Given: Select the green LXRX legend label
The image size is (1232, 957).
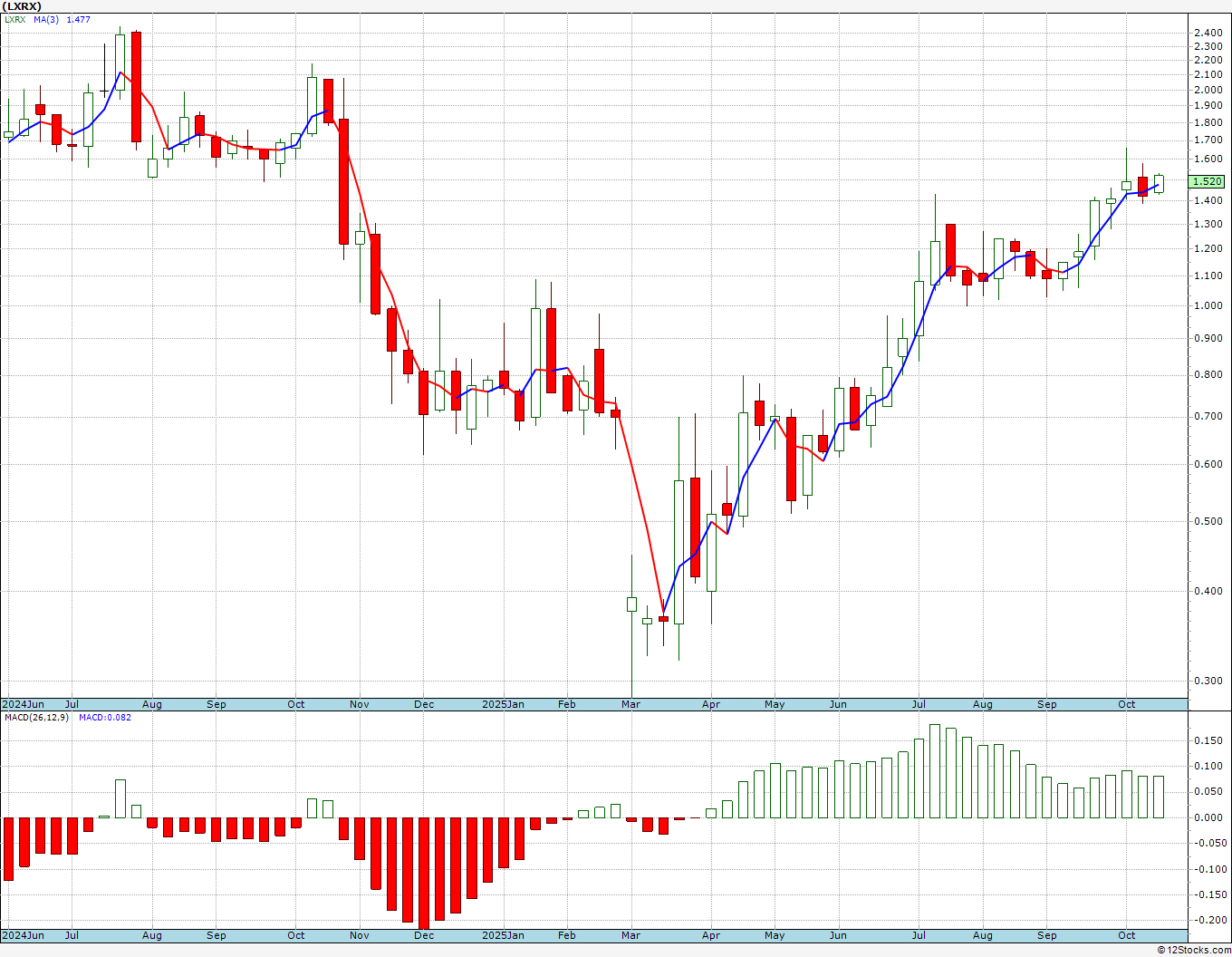Looking at the screenshot, I should (14, 19).
